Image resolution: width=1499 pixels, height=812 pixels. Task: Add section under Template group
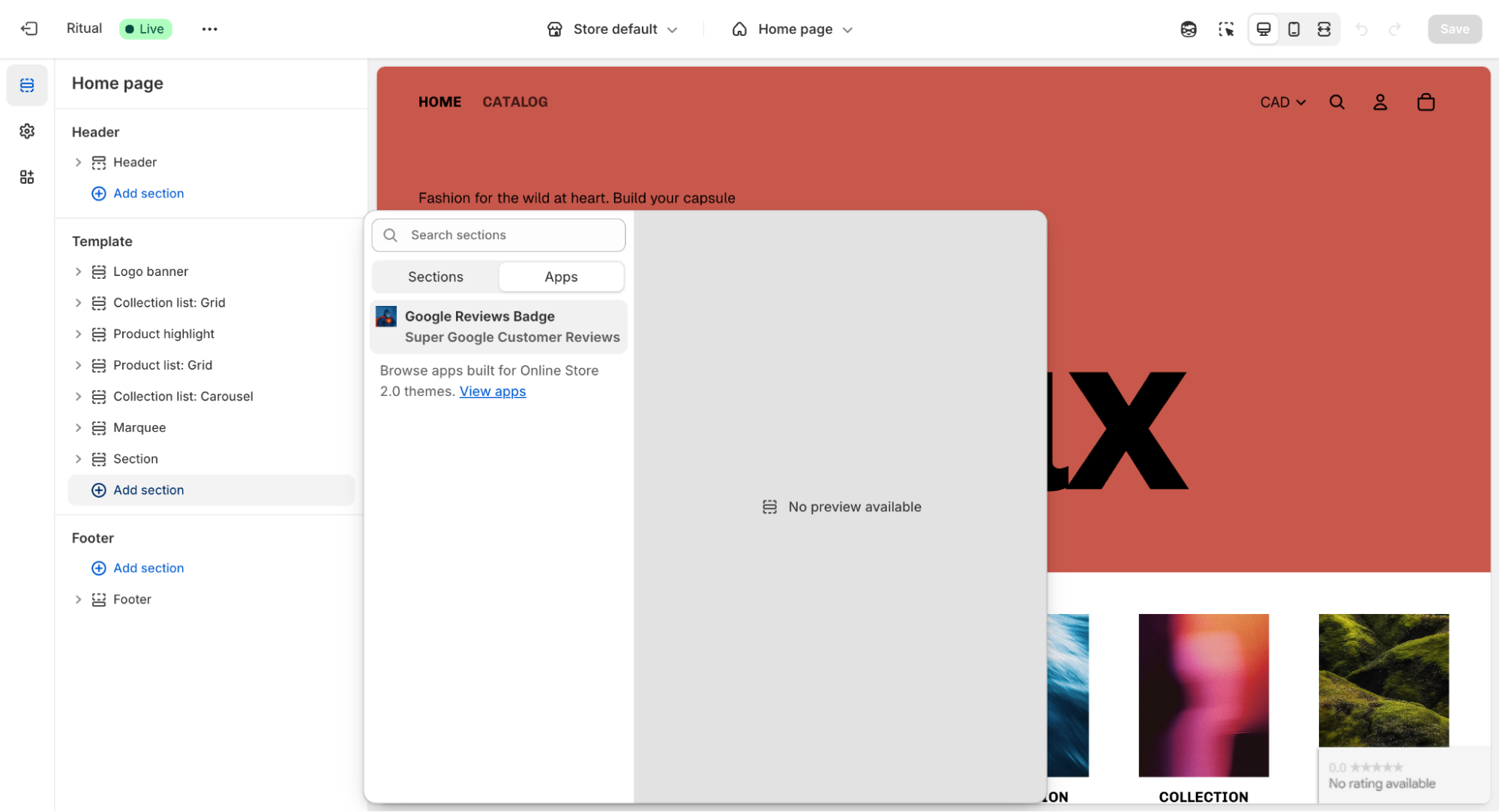point(211,490)
